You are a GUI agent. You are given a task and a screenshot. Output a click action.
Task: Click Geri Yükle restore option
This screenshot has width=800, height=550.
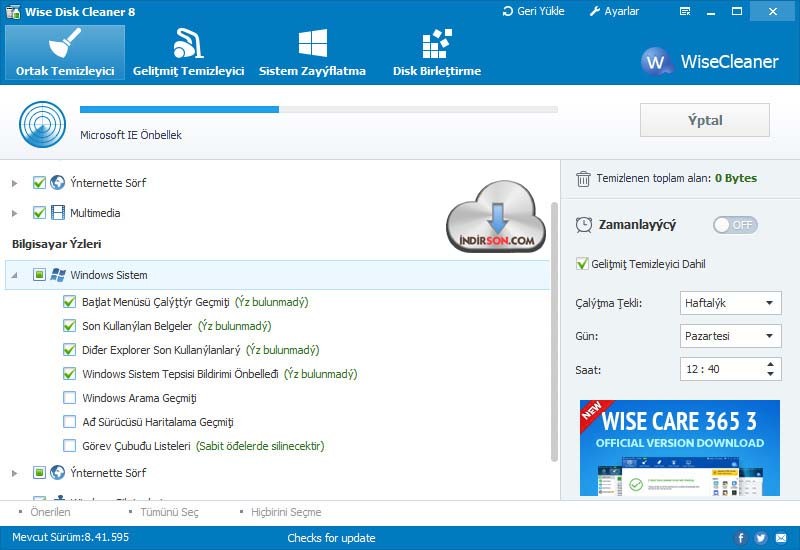534,11
